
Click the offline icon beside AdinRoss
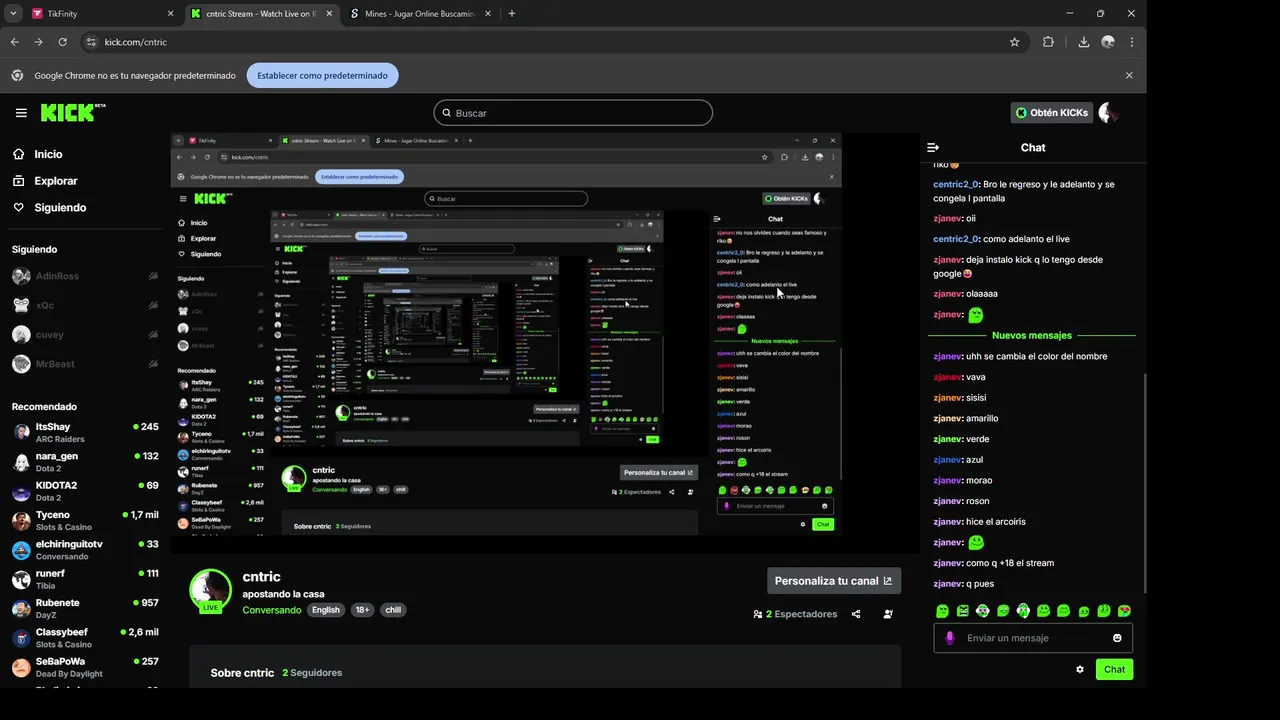[153, 276]
